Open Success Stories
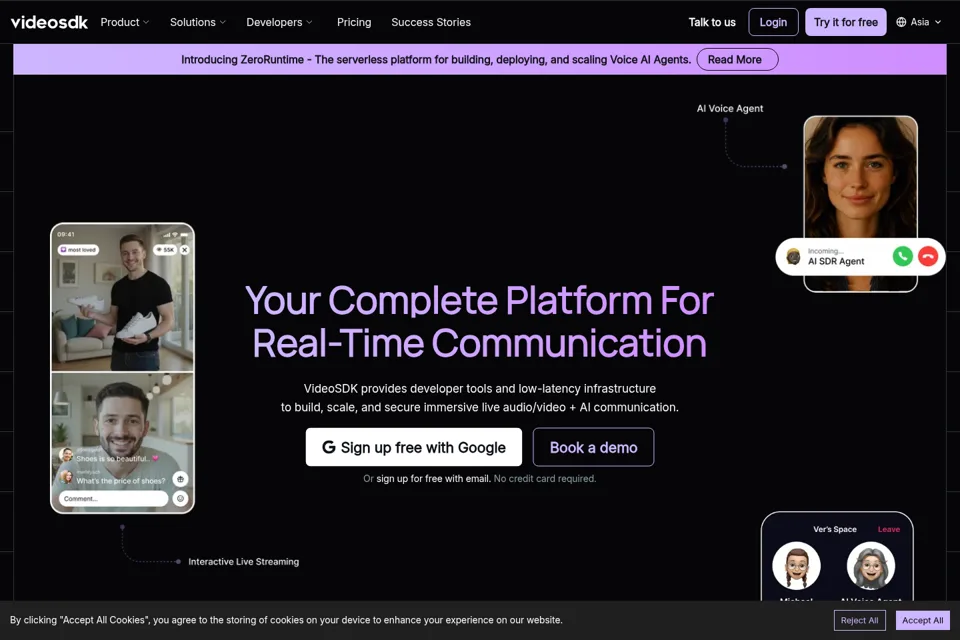This screenshot has width=960, height=640. (x=431, y=22)
